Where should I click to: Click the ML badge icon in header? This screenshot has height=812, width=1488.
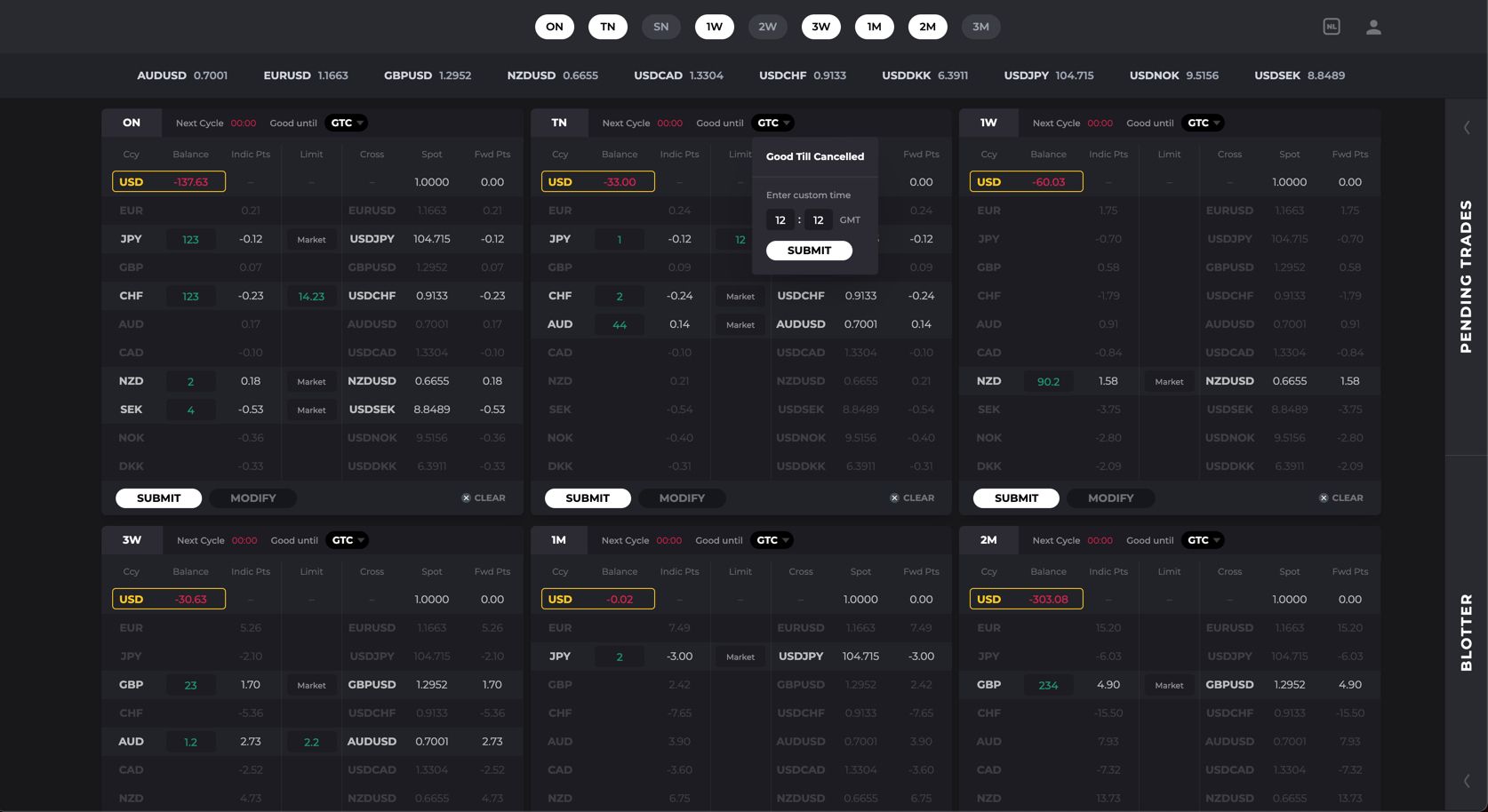coord(1331,27)
